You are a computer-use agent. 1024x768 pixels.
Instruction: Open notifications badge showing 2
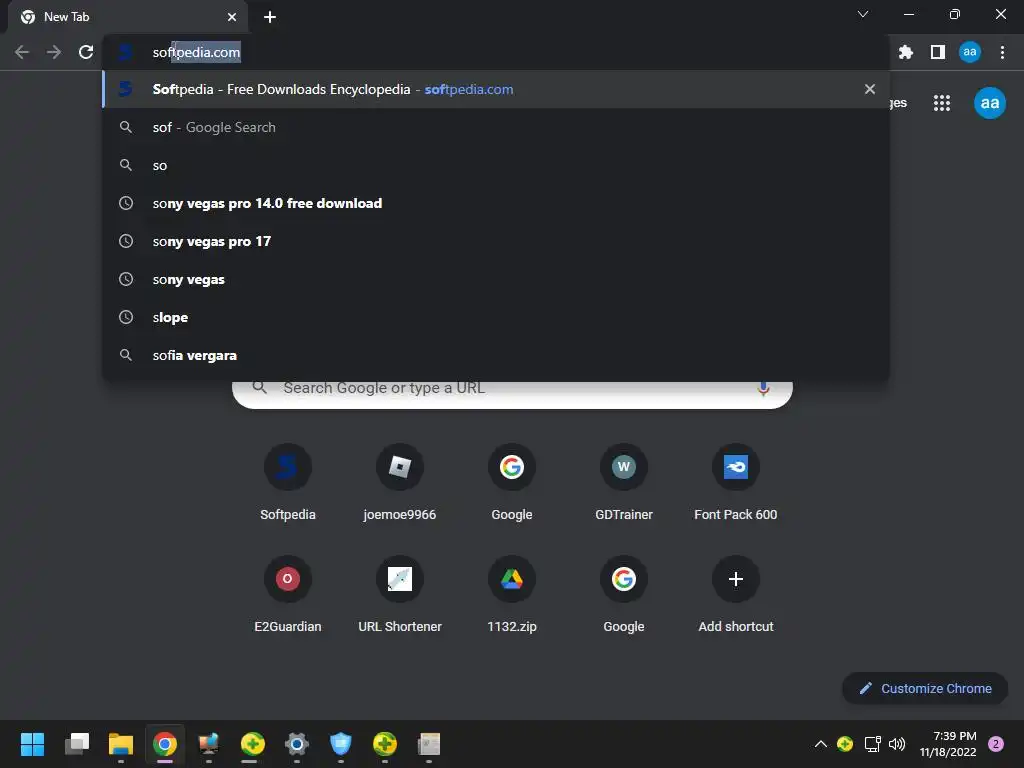(996, 744)
